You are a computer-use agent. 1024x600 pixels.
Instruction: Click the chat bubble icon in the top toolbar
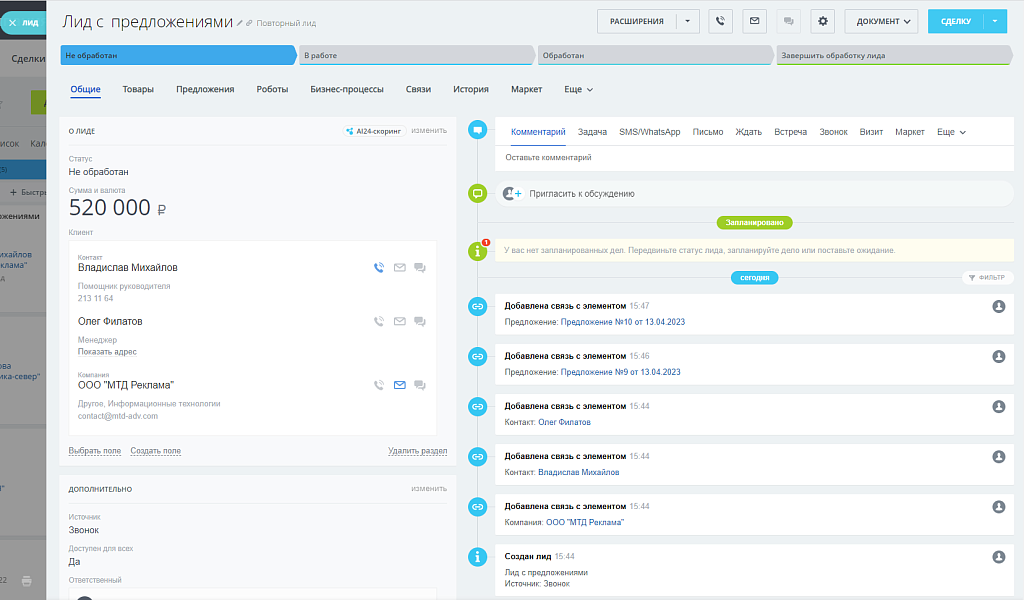pos(788,20)
